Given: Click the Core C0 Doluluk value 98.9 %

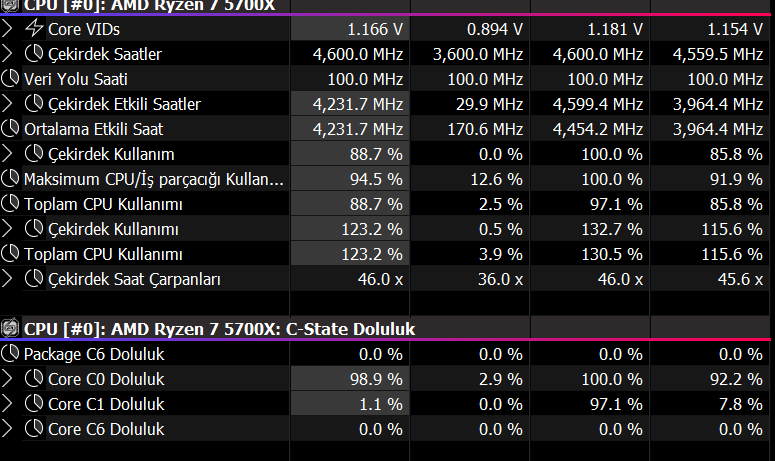Looking at the screenshot, I should click(x=376, y=379).
